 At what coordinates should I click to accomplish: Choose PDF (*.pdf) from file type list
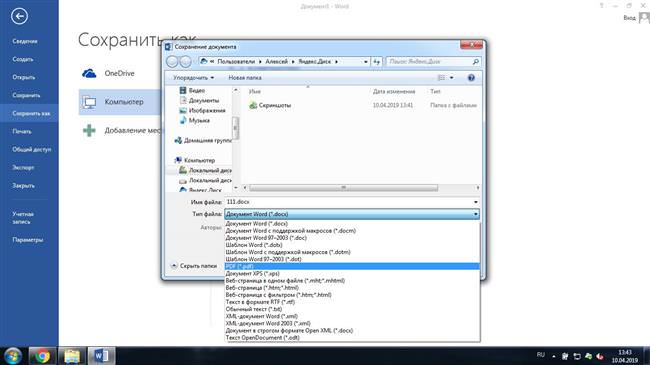(352, 266)
